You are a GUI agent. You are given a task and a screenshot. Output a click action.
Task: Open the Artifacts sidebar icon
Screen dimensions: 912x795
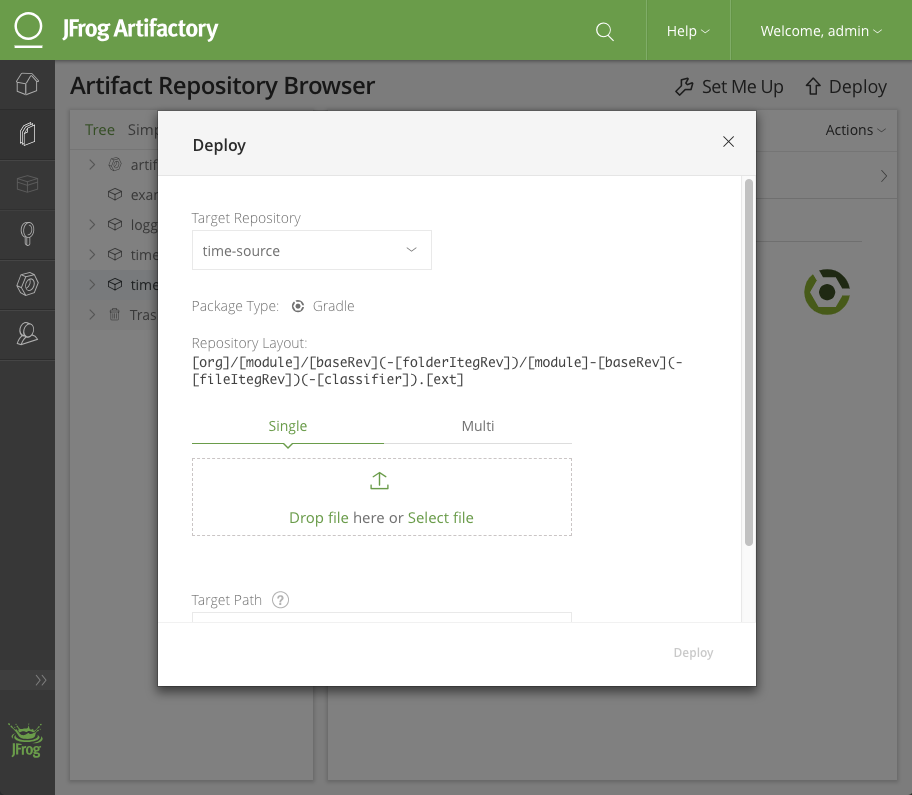coord(27,134)
